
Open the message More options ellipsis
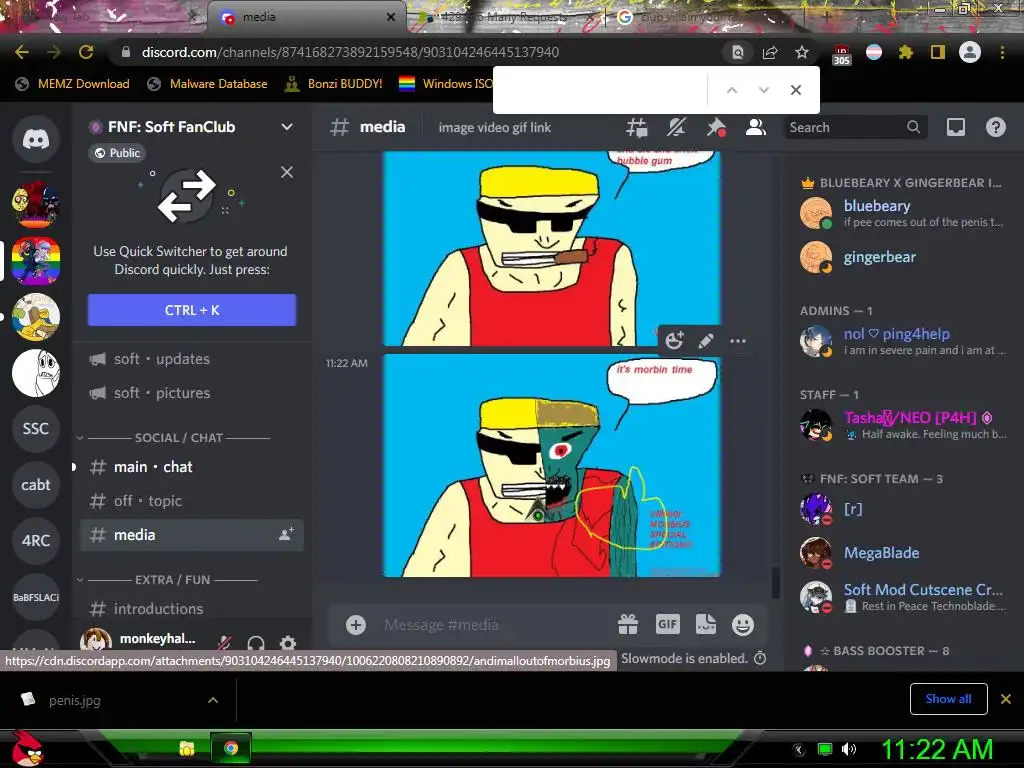[738, 340]
